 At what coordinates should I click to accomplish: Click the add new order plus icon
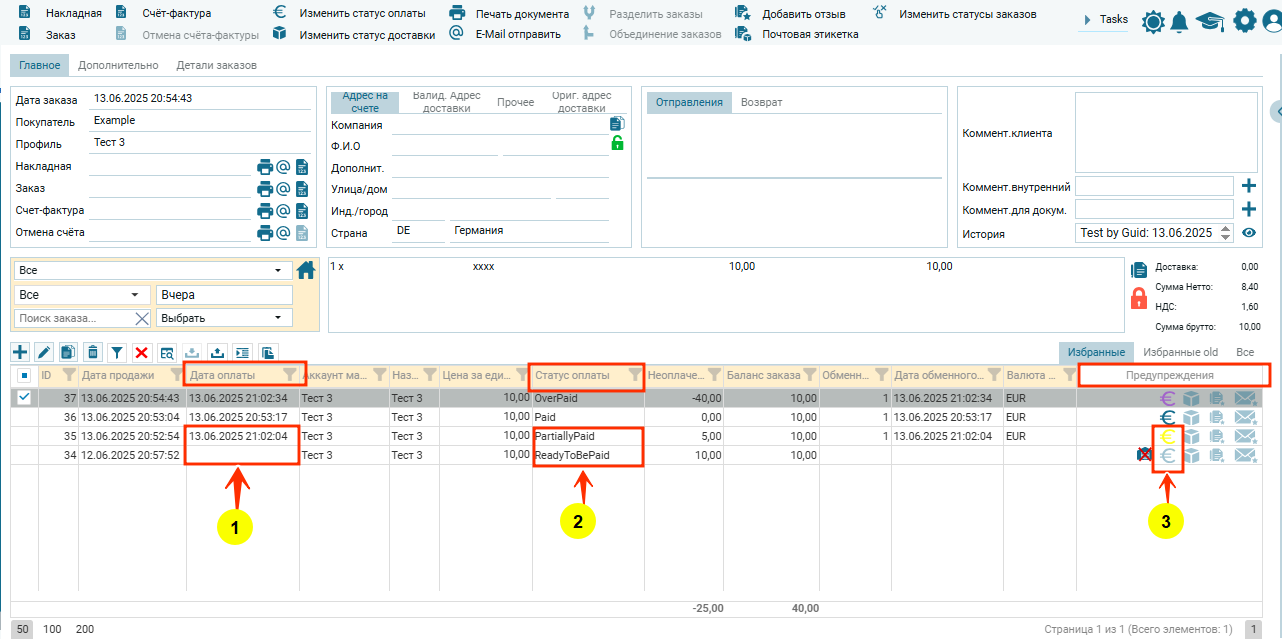pos(20,352)
